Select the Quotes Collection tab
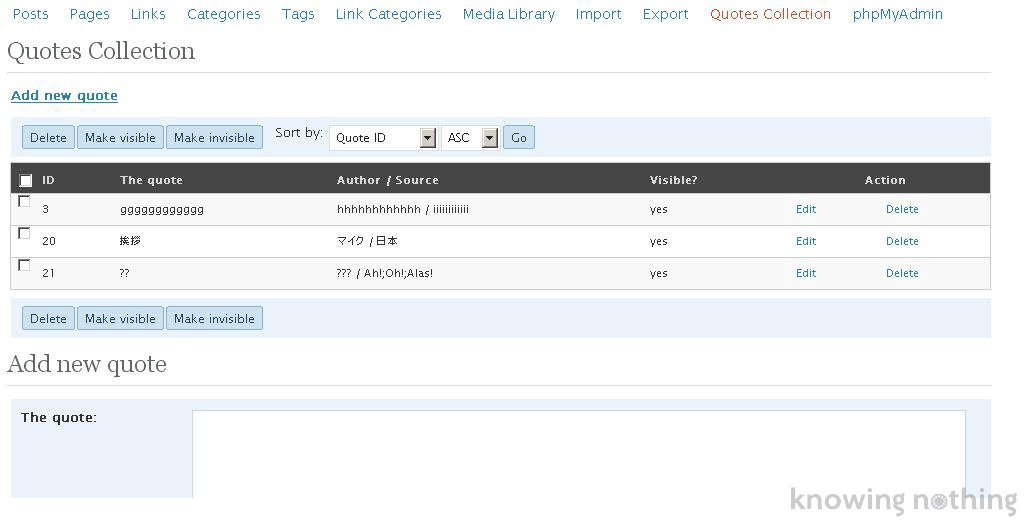 (770, 14)
